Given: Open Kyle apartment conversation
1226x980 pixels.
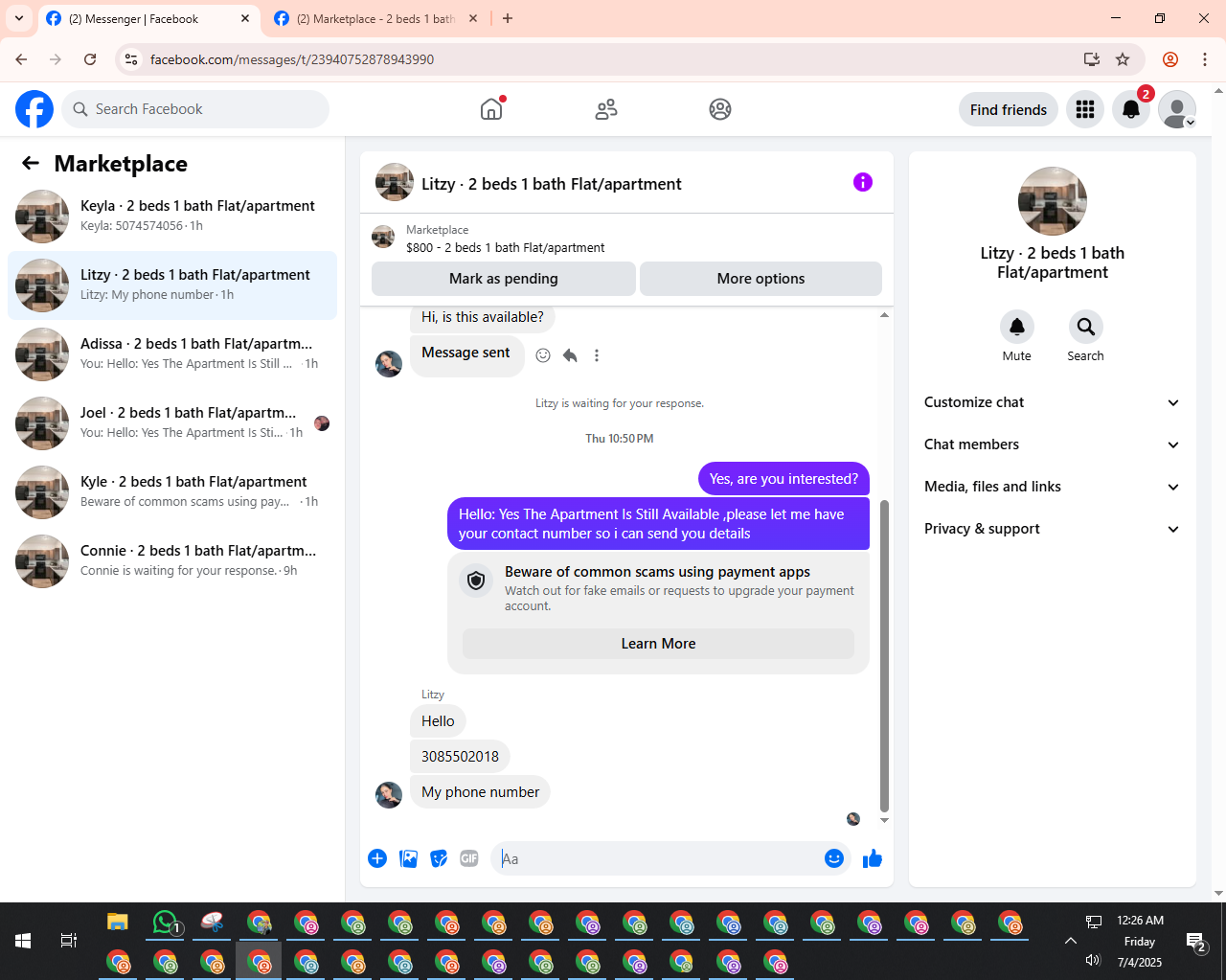Looking at the screenshot, I should [172, 492].
